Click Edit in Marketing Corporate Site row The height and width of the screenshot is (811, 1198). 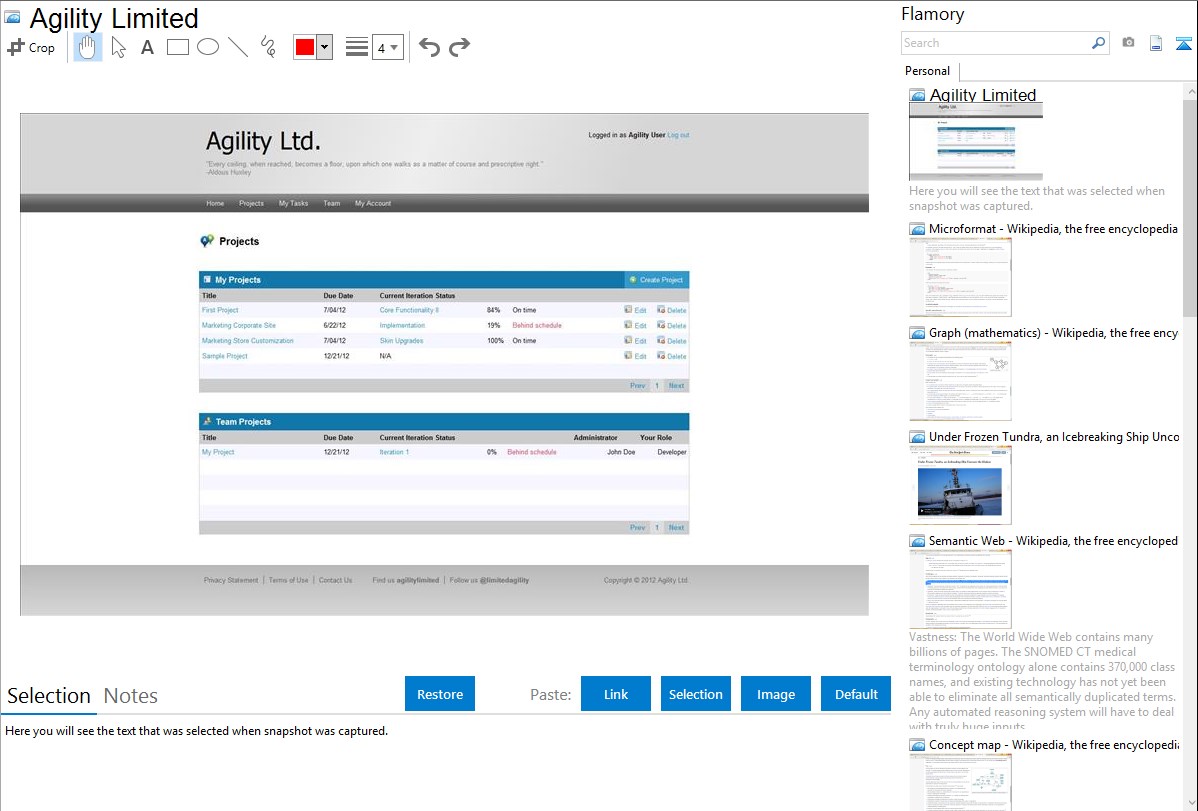pyautogui.click(x=635, y=326)
